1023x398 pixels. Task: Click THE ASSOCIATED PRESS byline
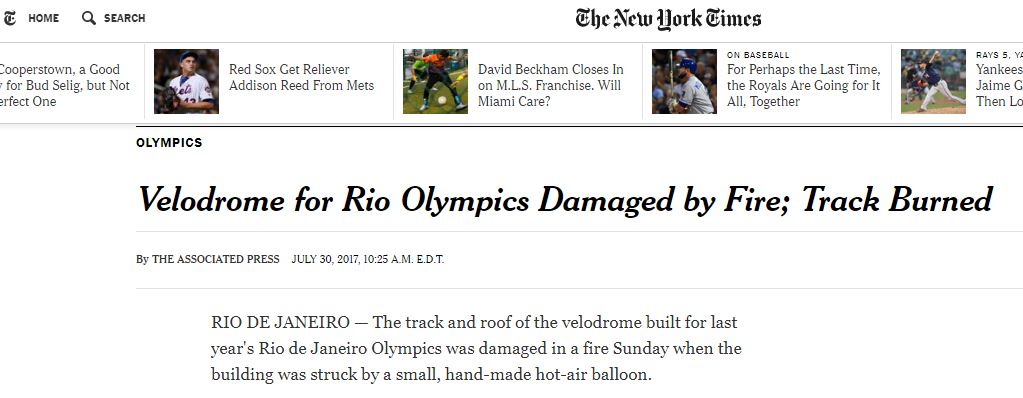tap(215, 259)
